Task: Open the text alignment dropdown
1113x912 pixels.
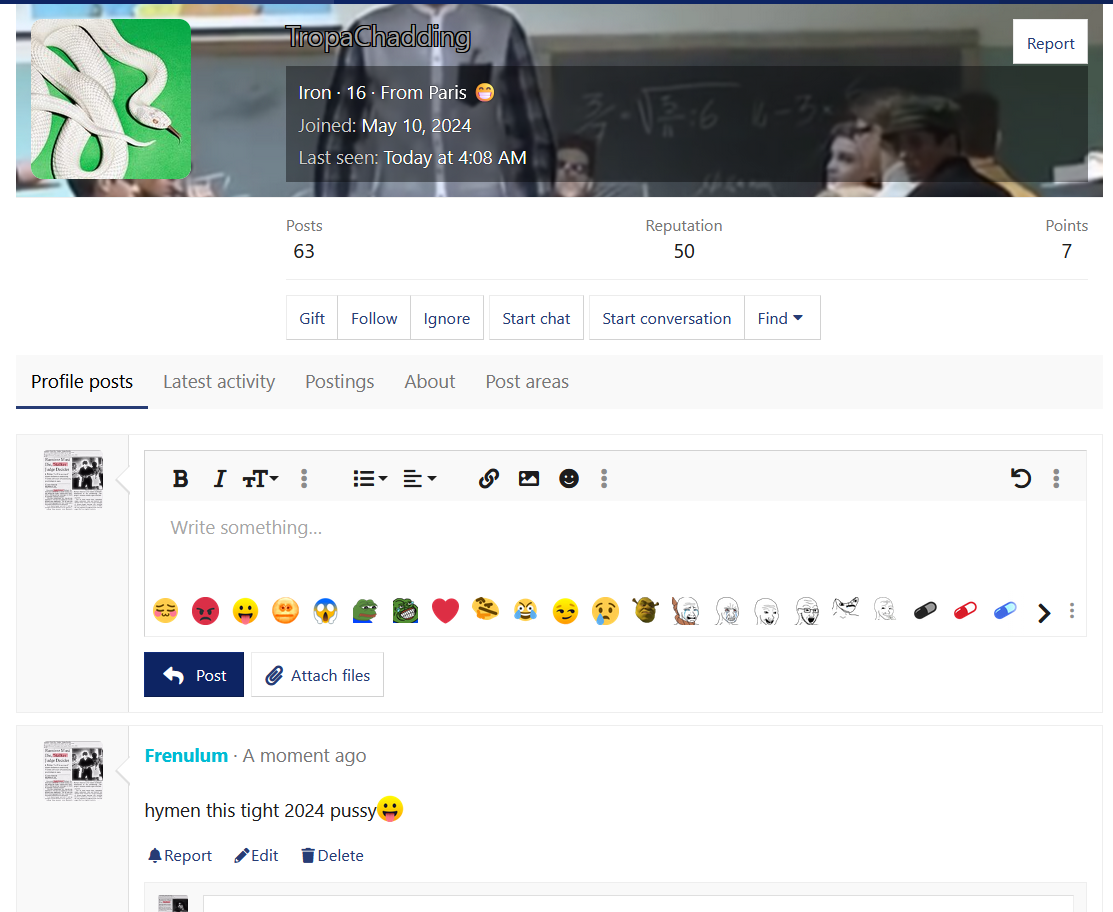Action: (x=419, y=478)
